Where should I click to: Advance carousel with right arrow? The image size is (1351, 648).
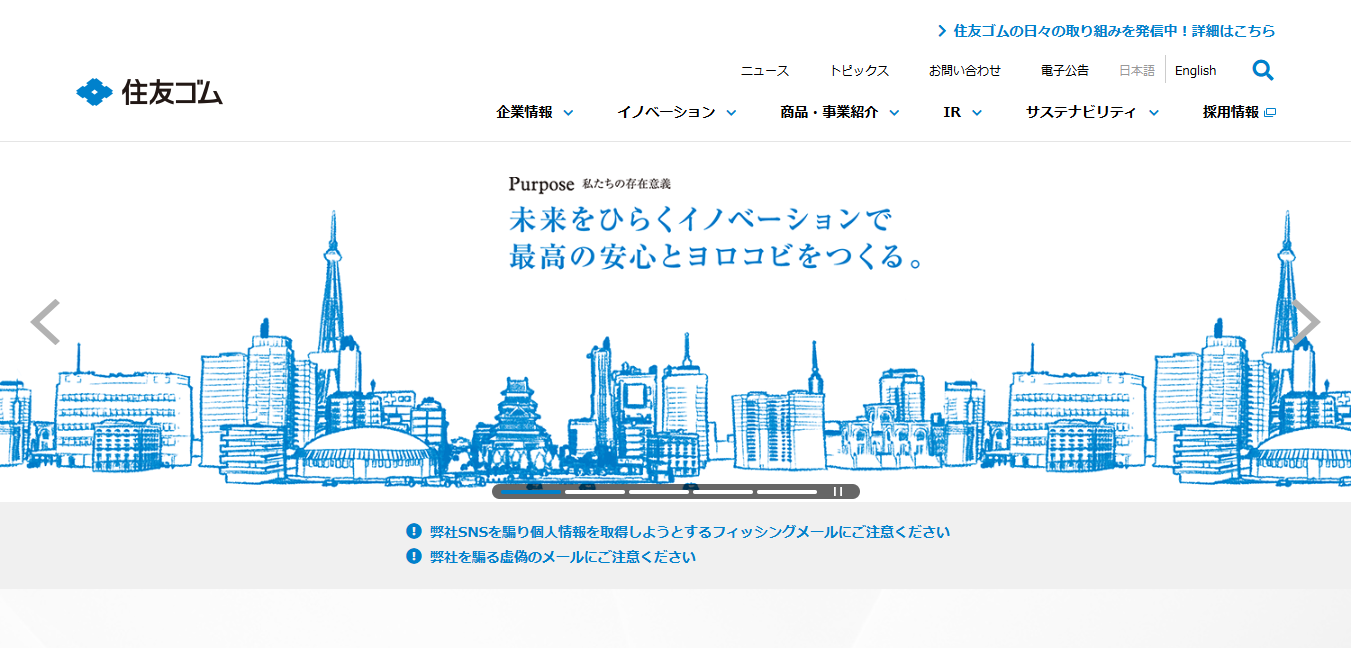(1305, 322)
